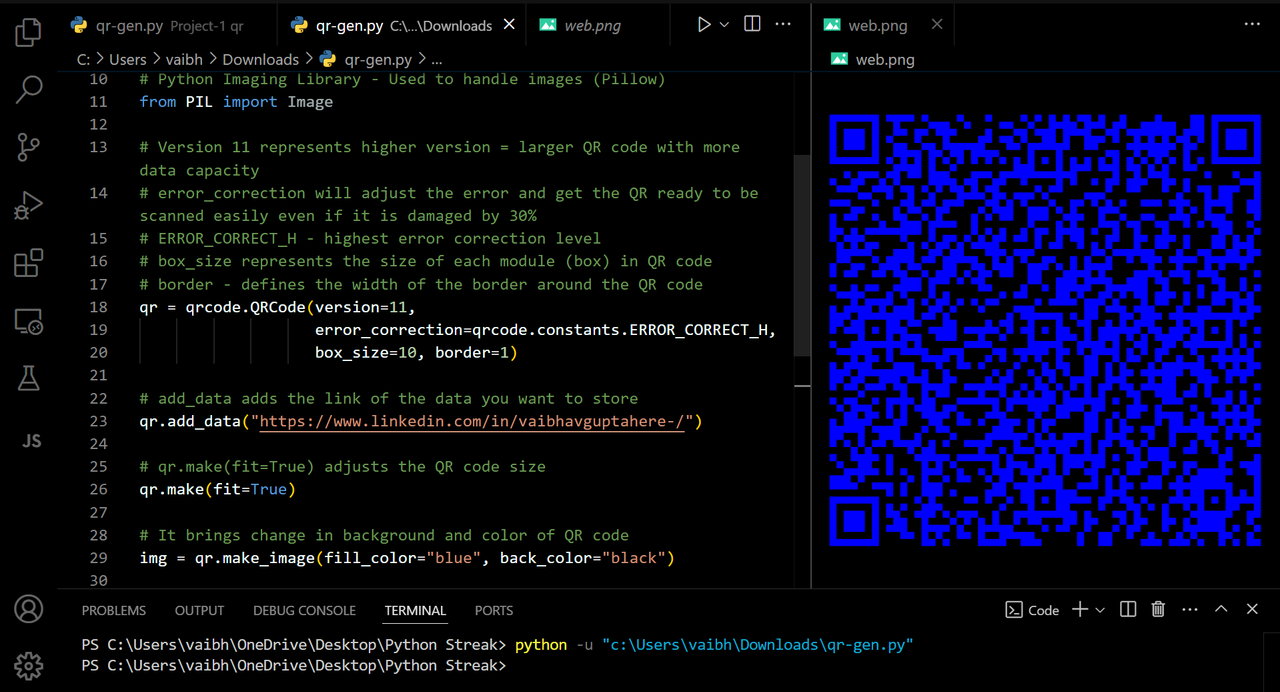
Task: Open the new terminal launch profile dropdown
Action: pyautogui.click(x=1100, y=610)
